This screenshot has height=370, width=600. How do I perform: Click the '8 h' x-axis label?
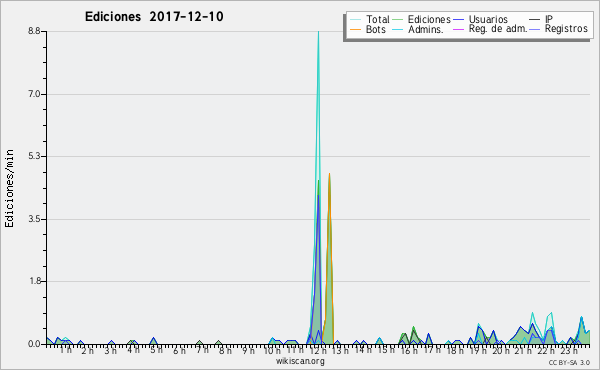(225, 351)
